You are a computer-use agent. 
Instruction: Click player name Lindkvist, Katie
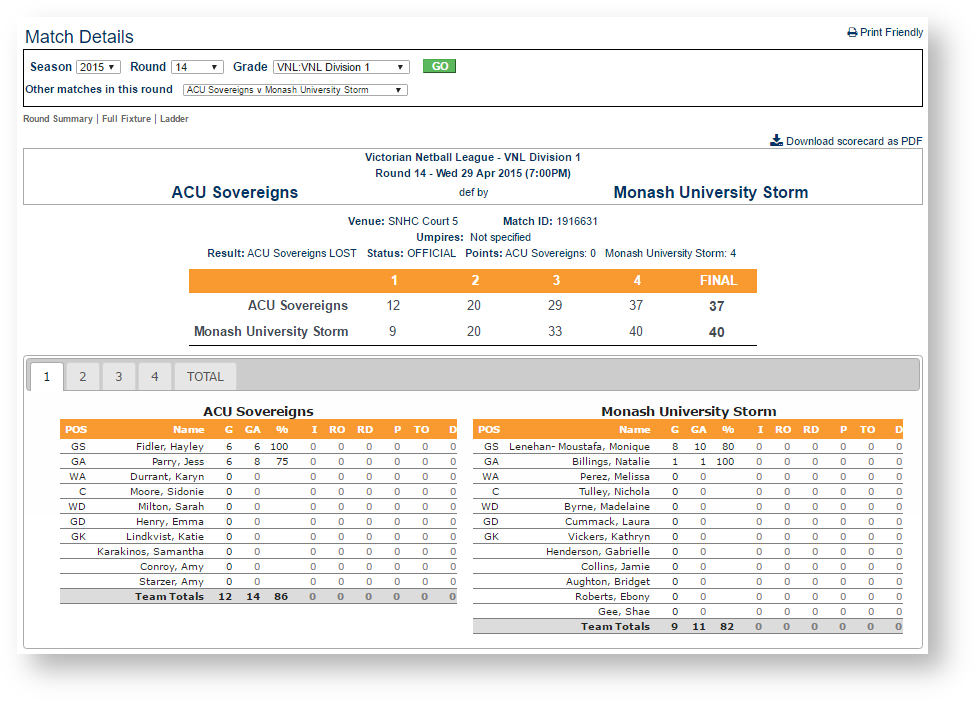pyautogui.click(x=165, y=536)
